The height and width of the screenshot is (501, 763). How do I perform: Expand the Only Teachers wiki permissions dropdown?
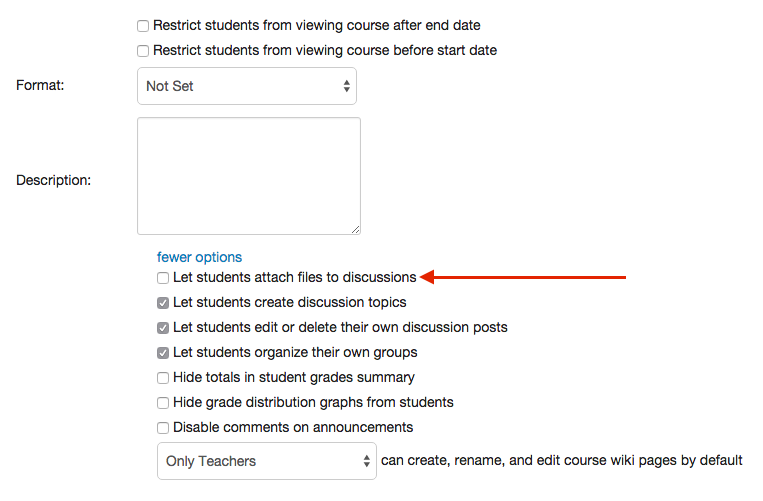click(x=266, y=461)
